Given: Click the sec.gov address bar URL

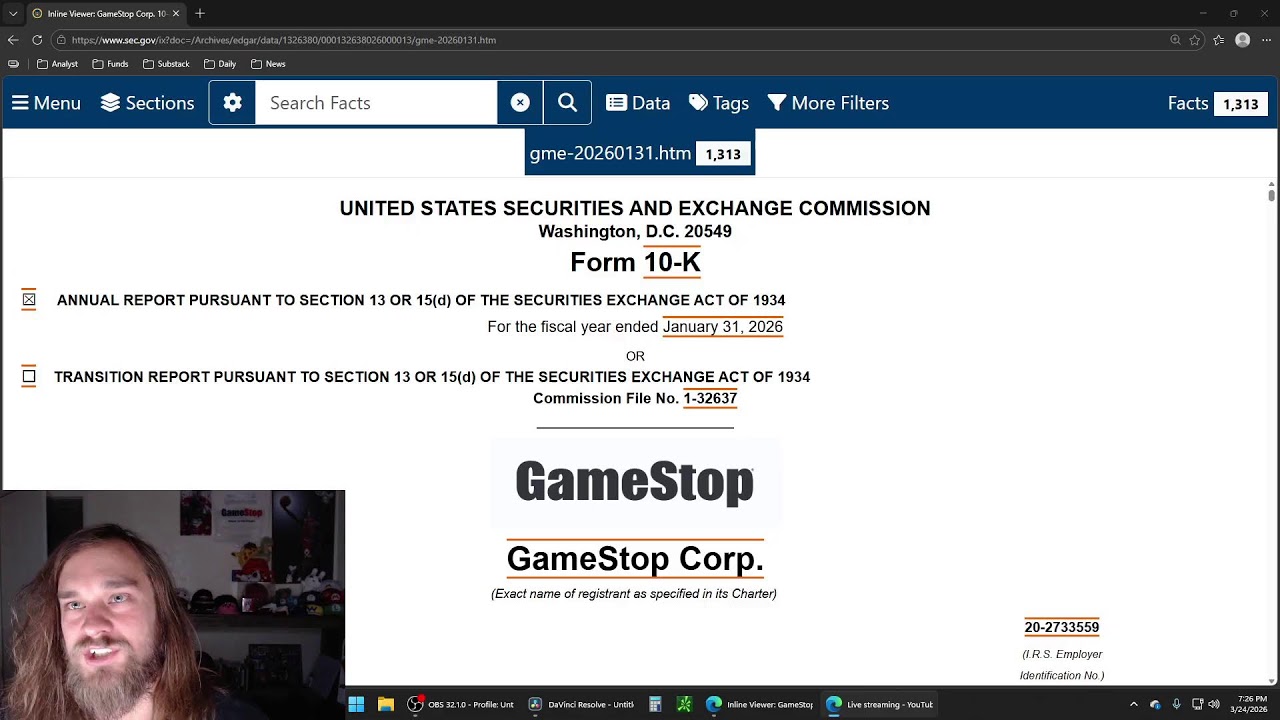Looking at the screenshot, I should (284, 40).
